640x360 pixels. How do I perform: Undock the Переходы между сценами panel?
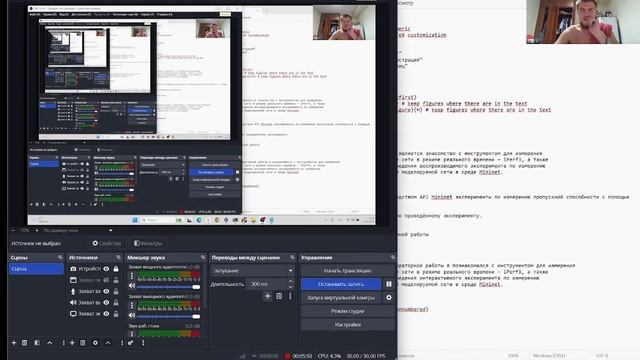pyautogui.click(x=292, y=258)
